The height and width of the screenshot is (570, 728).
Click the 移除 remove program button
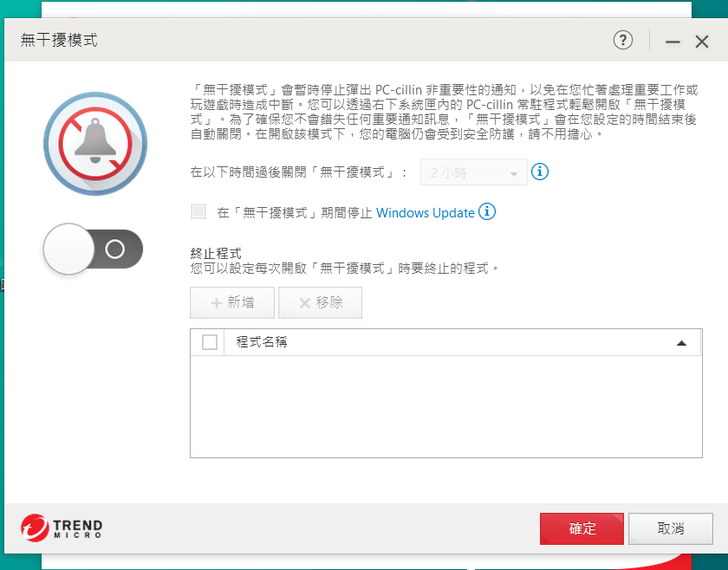point(320,303)
